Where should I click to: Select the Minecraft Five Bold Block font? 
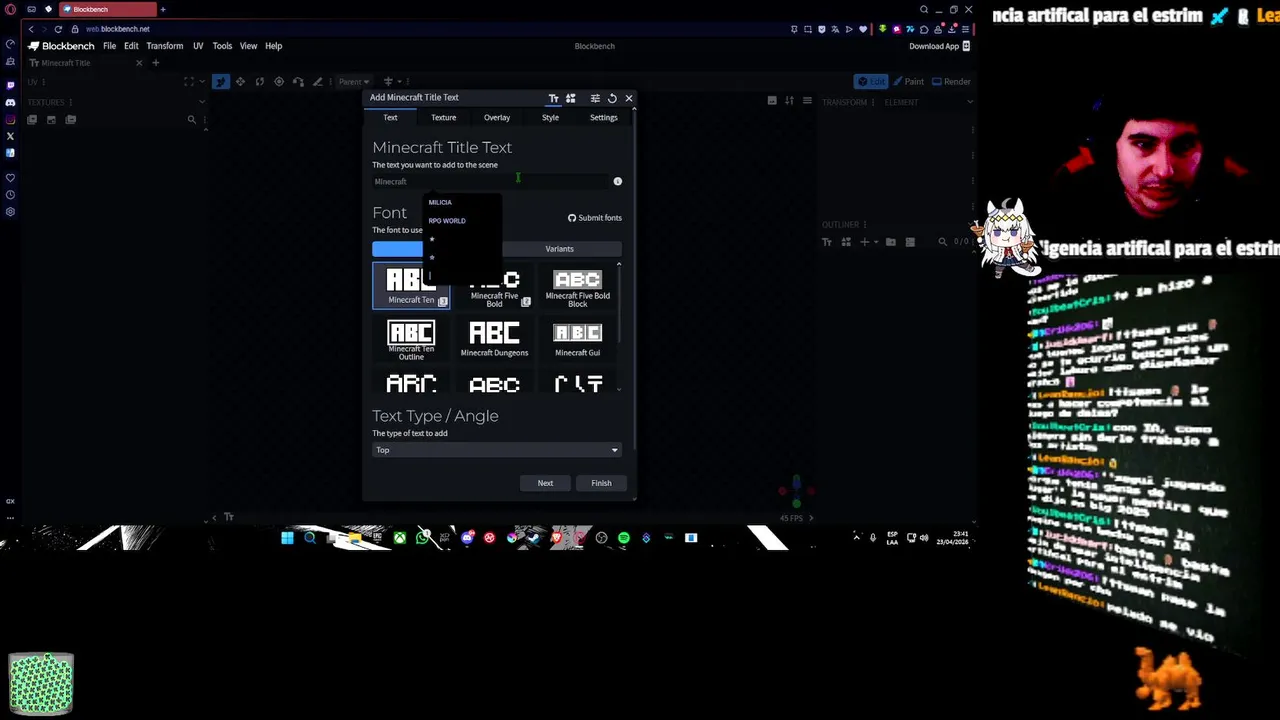(x=577, y=286)
